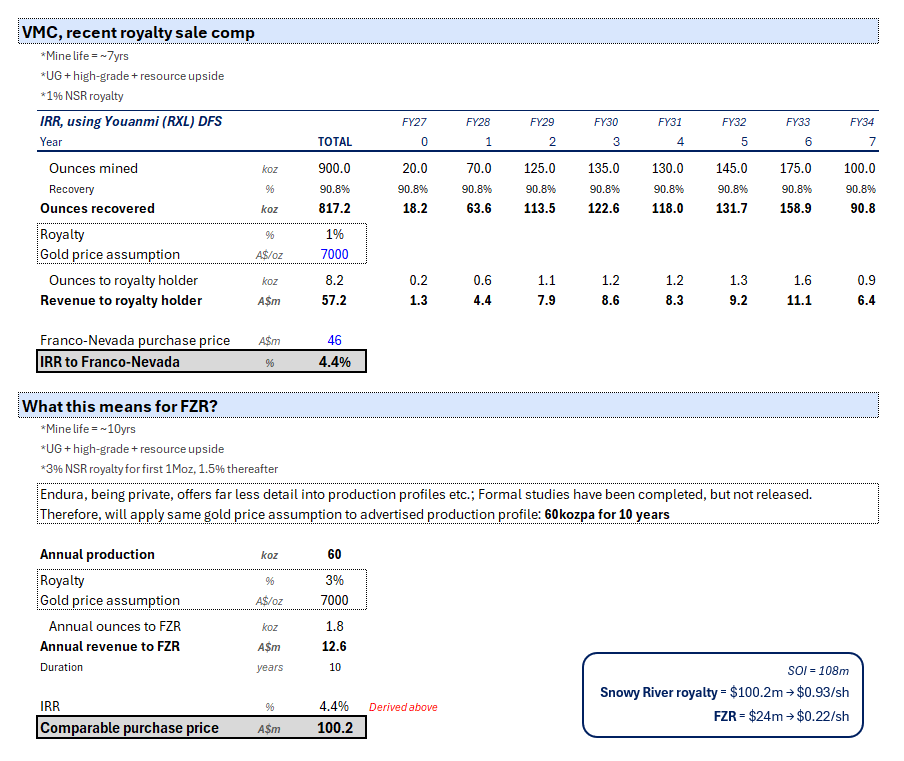Select Annual revenue to FZR 12.6
904x761 pixels.
pos(334,647)
